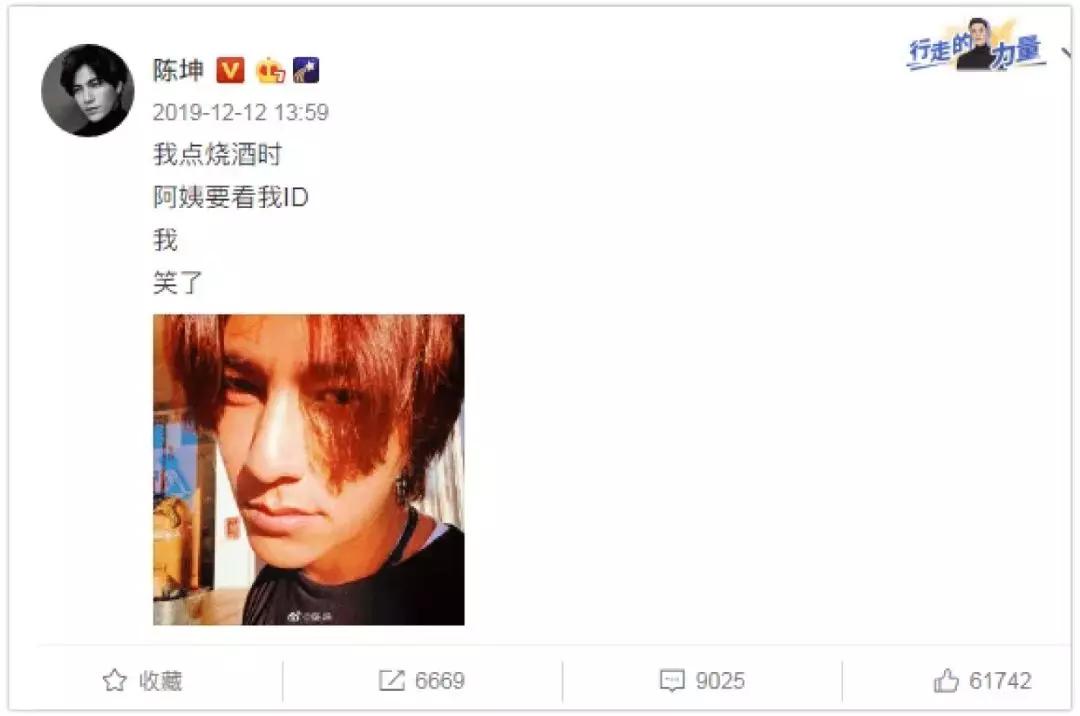Open the 陈坤 username link

178,70
